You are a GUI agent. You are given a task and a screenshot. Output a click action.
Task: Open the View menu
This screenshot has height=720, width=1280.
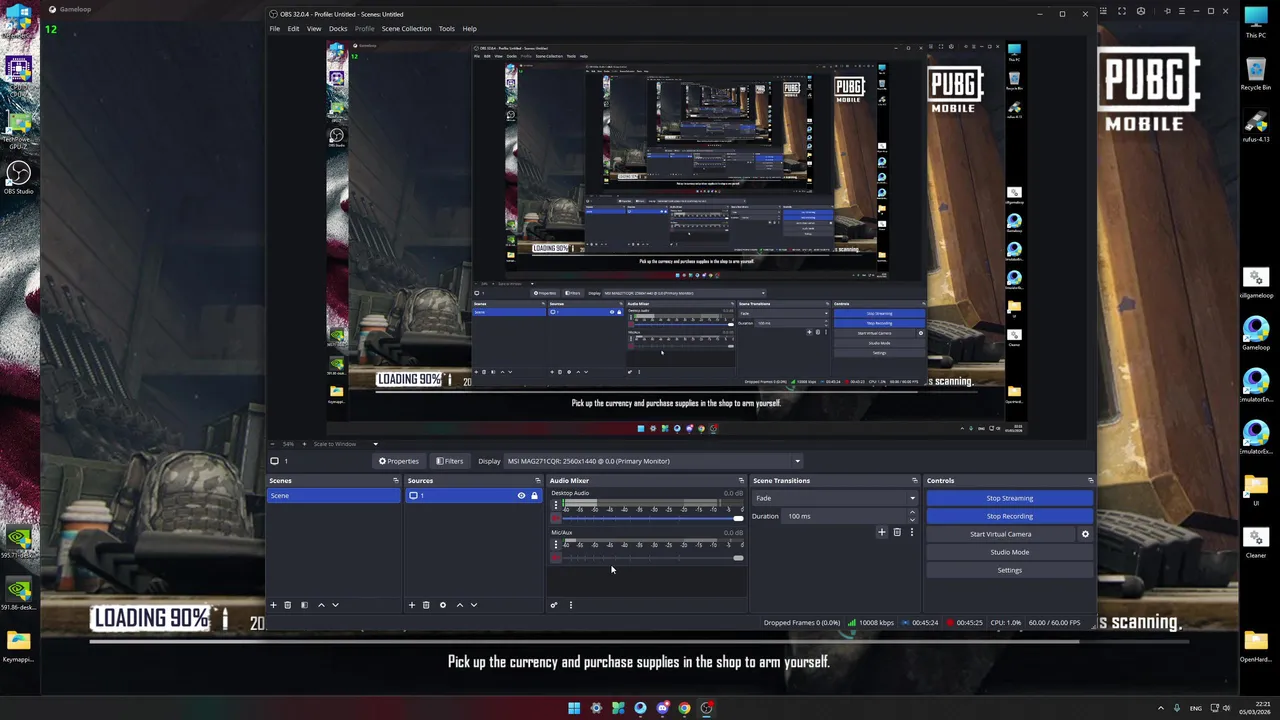(x=314, y=29)
